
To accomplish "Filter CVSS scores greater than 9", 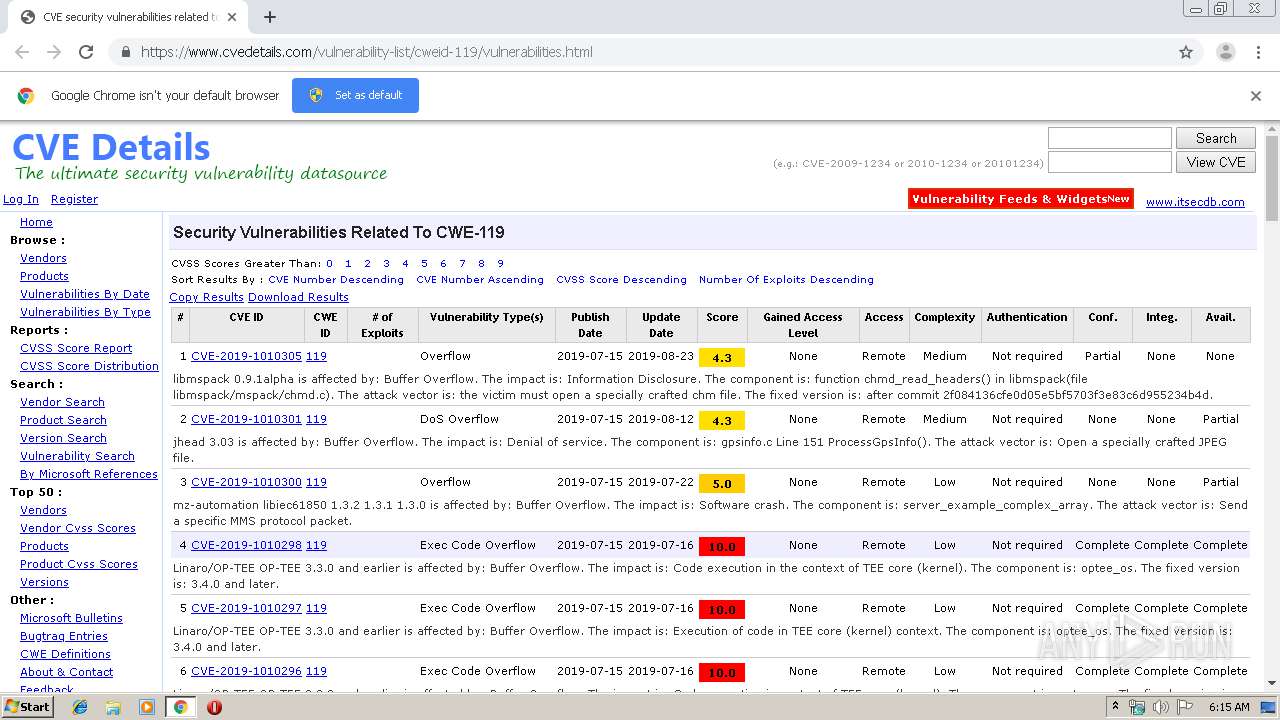I will click(x=500, y=264).
